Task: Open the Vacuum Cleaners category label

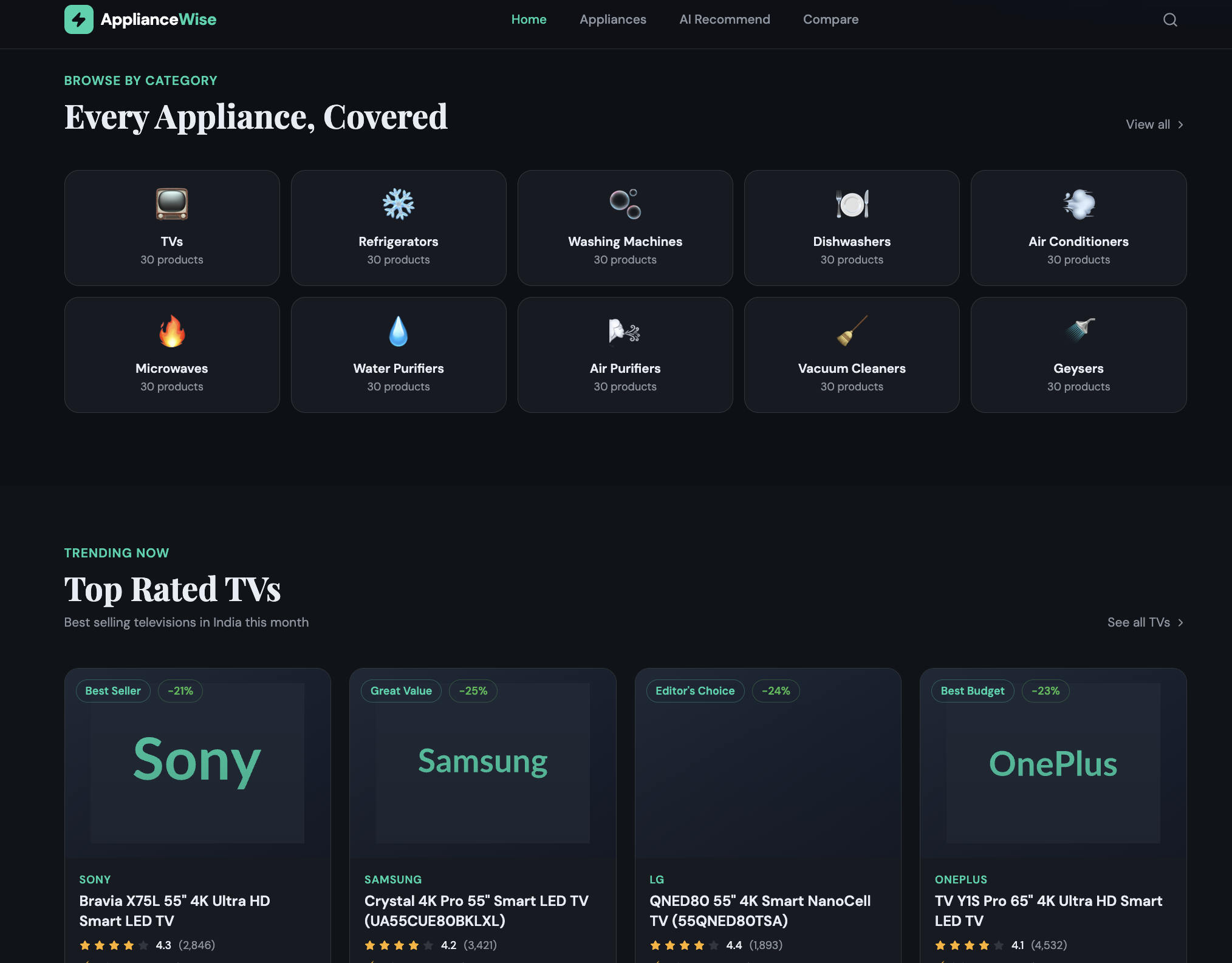Action: 852,369
